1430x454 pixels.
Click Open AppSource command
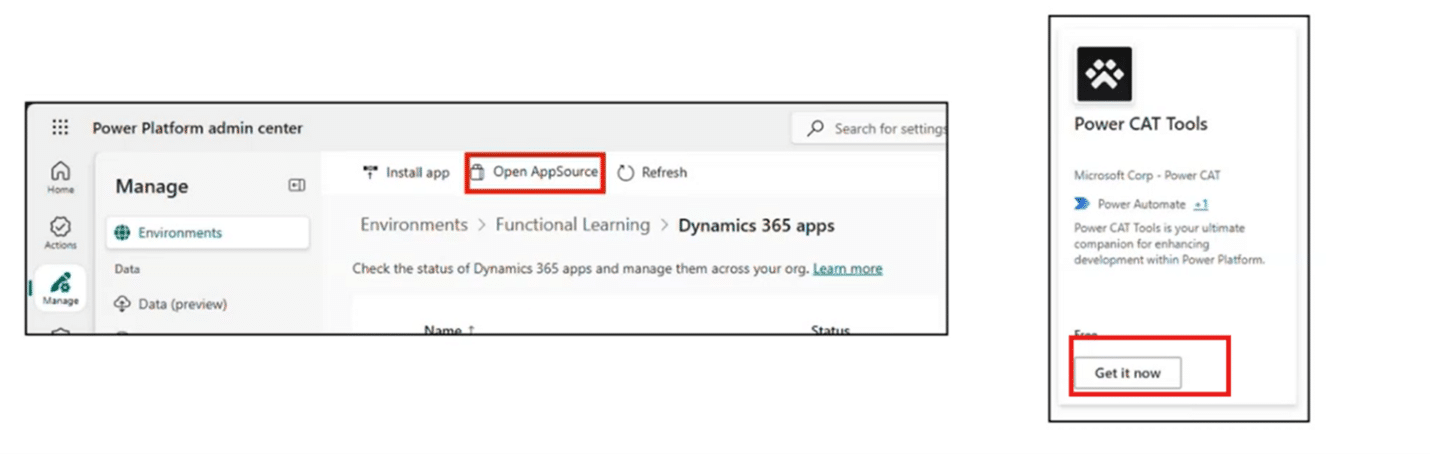535,172
